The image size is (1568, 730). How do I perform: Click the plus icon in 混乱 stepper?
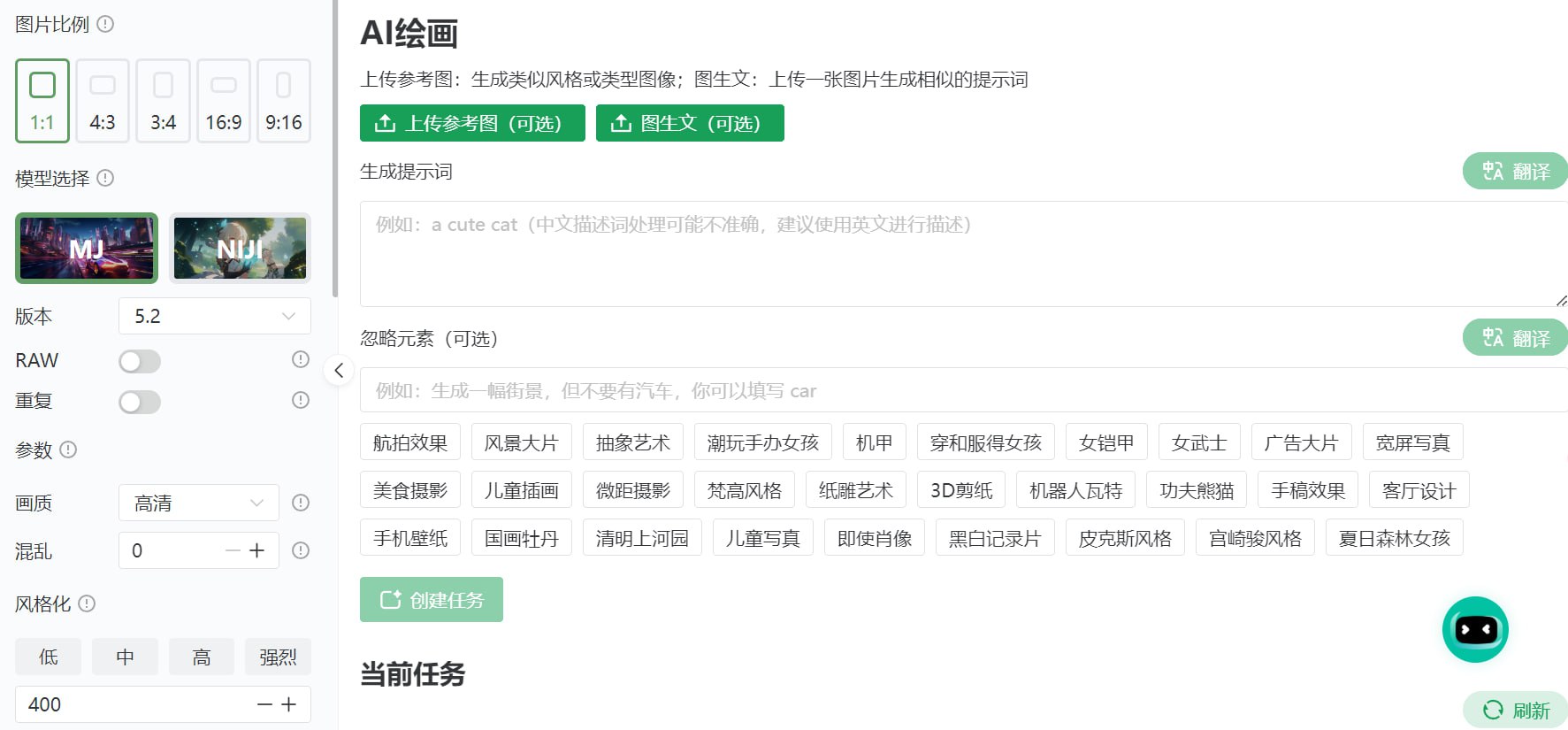tap(257, 550)
